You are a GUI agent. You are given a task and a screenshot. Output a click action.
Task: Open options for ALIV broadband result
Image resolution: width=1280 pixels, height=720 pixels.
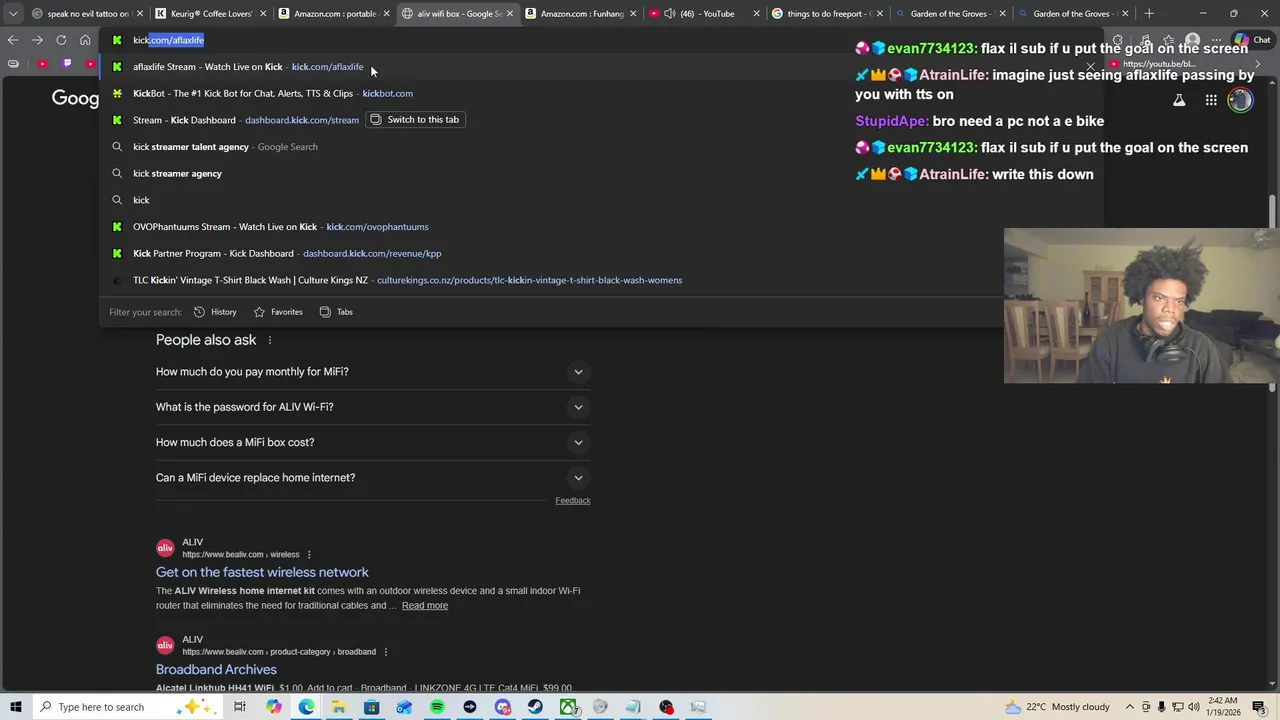click(x=385, y=652)
